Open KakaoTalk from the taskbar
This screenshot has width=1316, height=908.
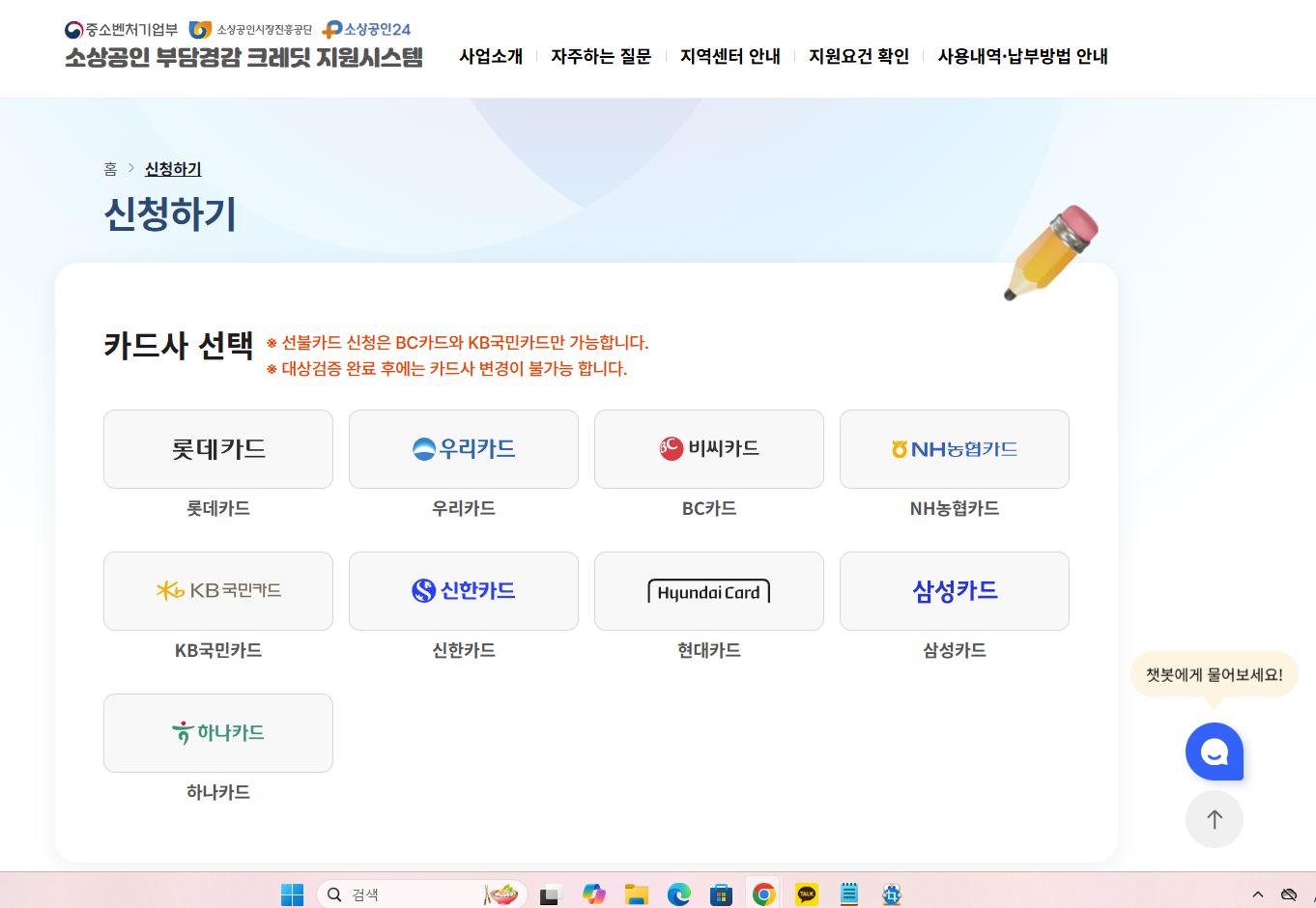coord(807,894)
